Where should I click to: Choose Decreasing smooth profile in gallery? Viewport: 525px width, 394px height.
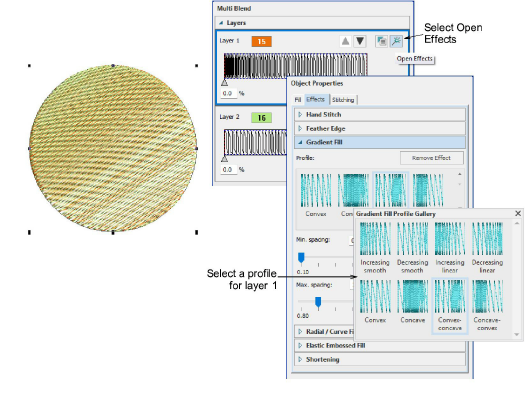(x=412, y=248)
